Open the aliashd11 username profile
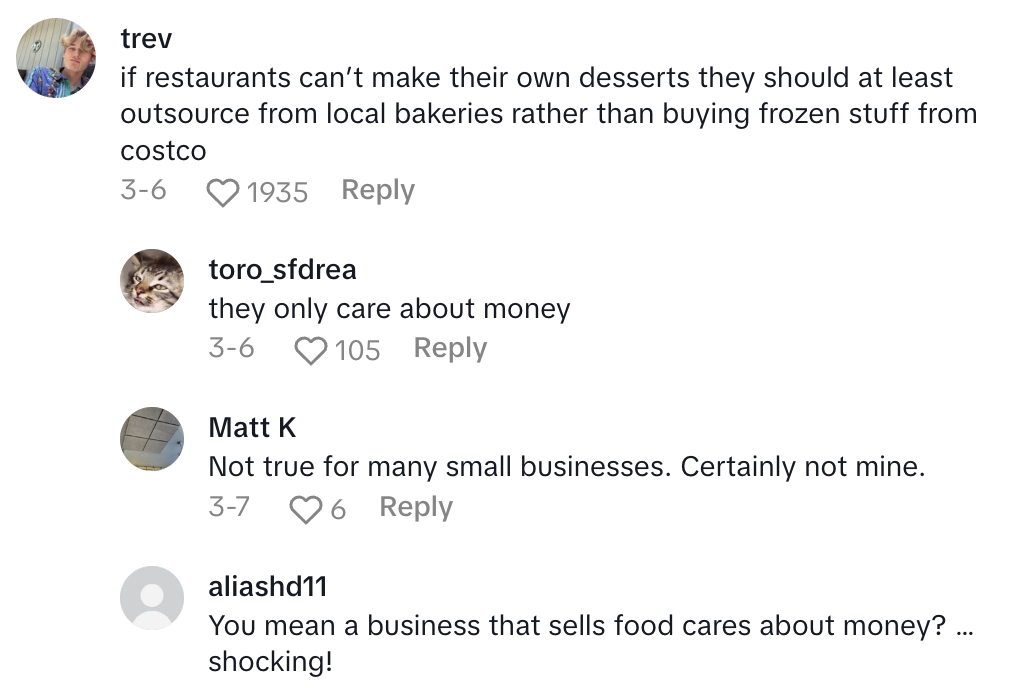 point(267,587)
